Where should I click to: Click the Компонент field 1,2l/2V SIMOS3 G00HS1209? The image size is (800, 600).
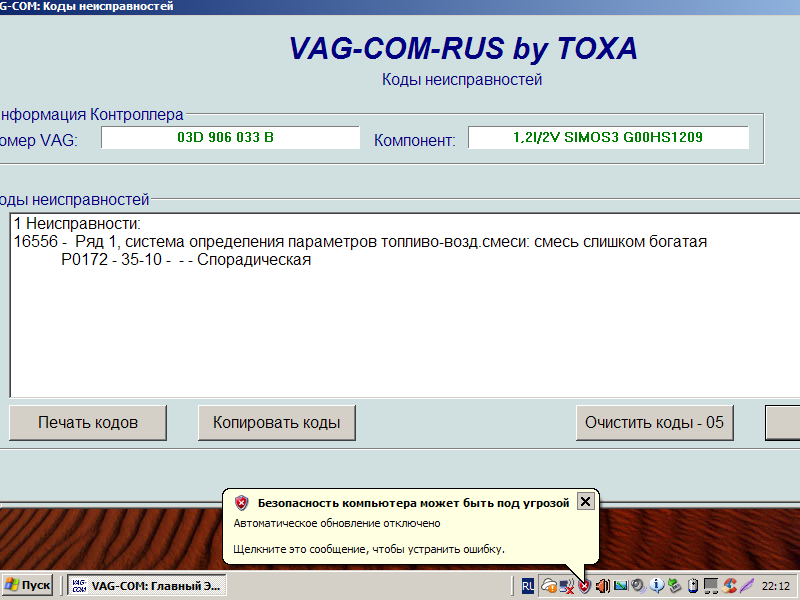(608, 137)
